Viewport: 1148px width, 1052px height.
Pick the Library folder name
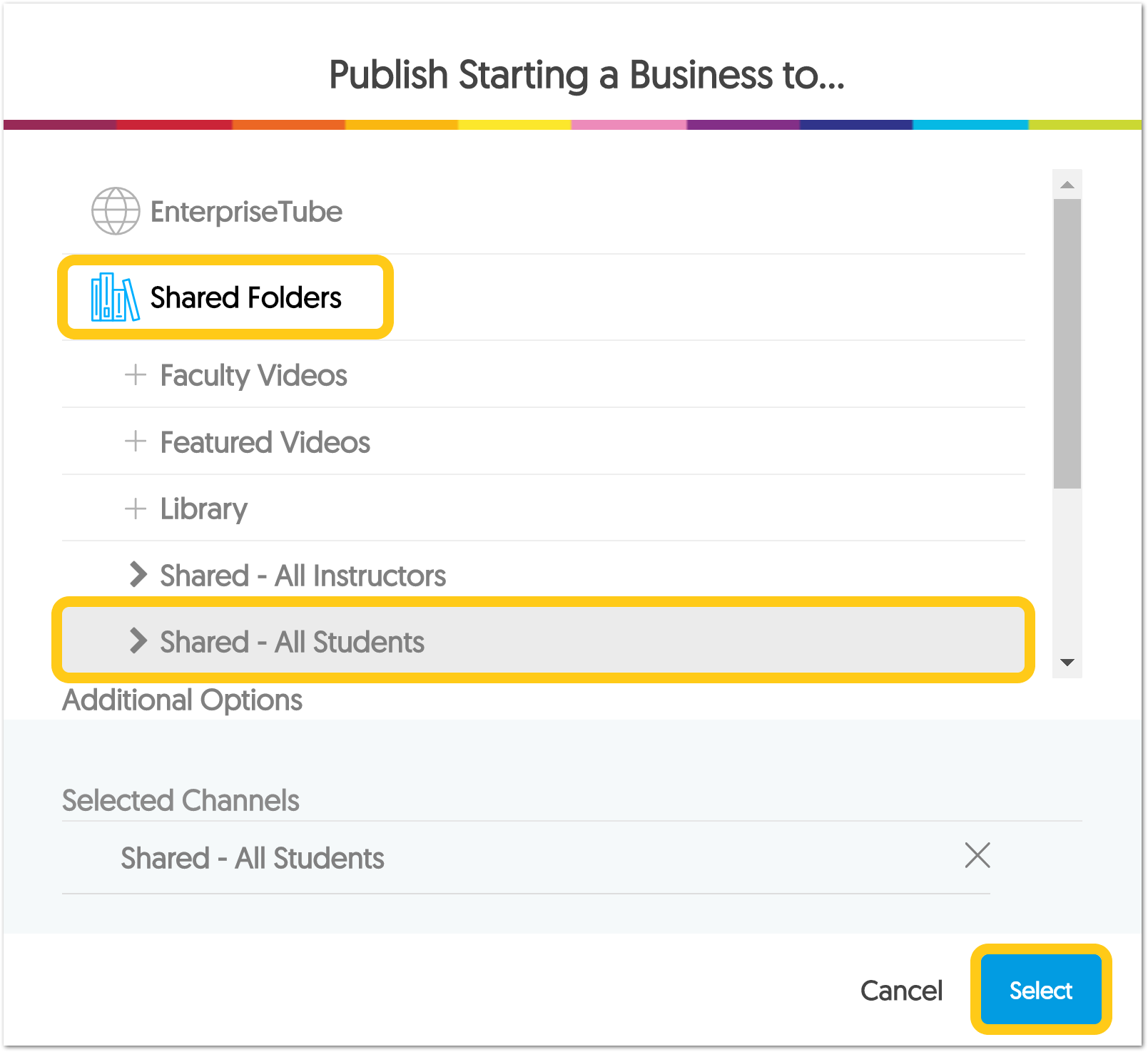click(203, 509)
